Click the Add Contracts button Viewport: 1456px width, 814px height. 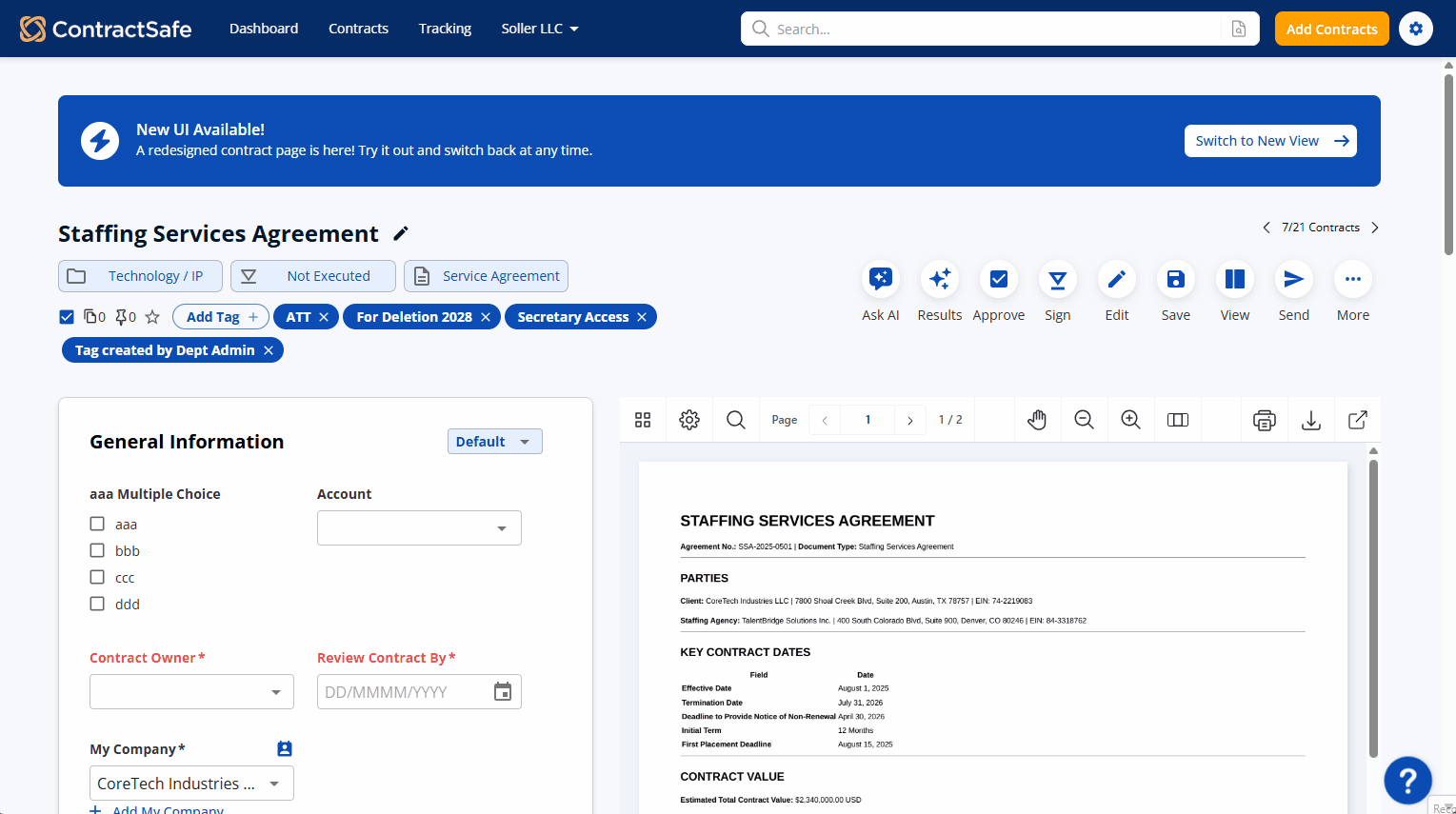[1332, 29]
